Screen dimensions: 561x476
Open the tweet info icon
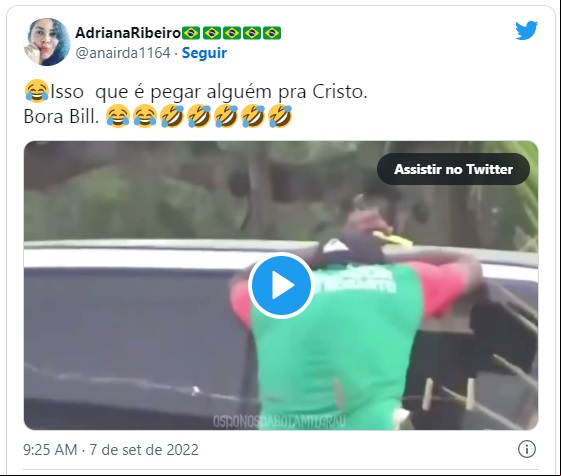tap(527, 449)
